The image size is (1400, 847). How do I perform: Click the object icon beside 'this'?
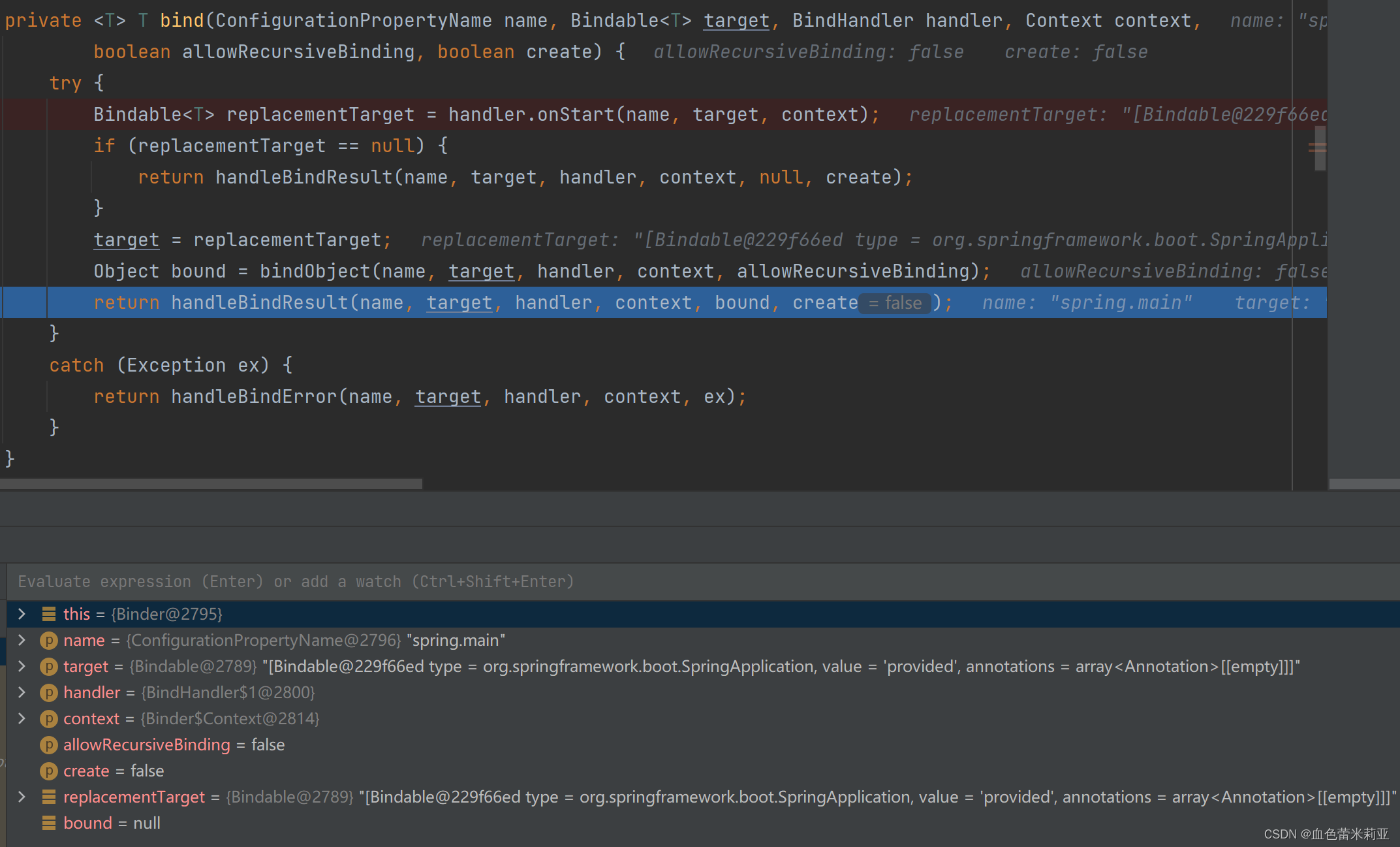48,614
